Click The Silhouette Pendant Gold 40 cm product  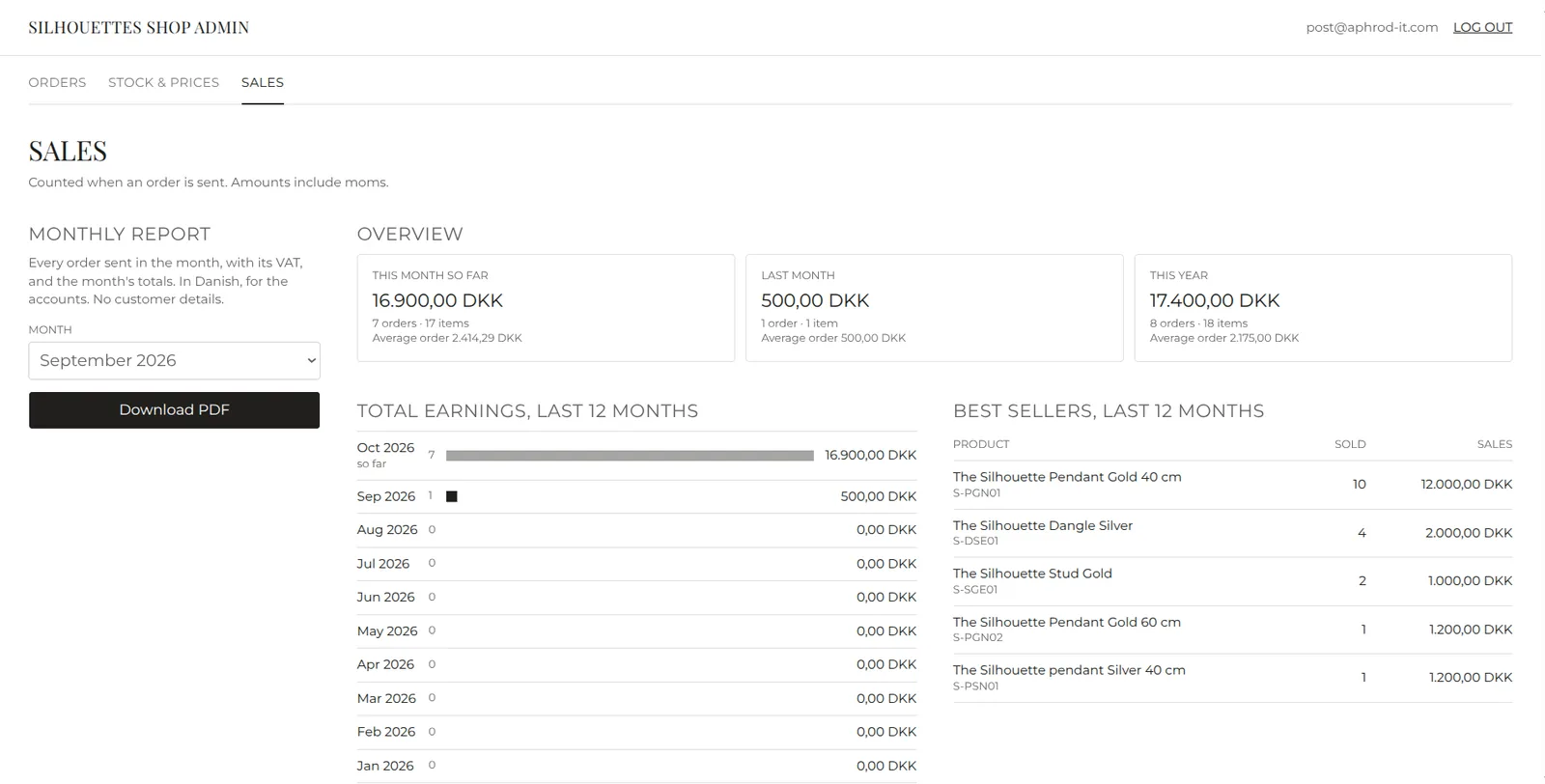coord(1067,477)
